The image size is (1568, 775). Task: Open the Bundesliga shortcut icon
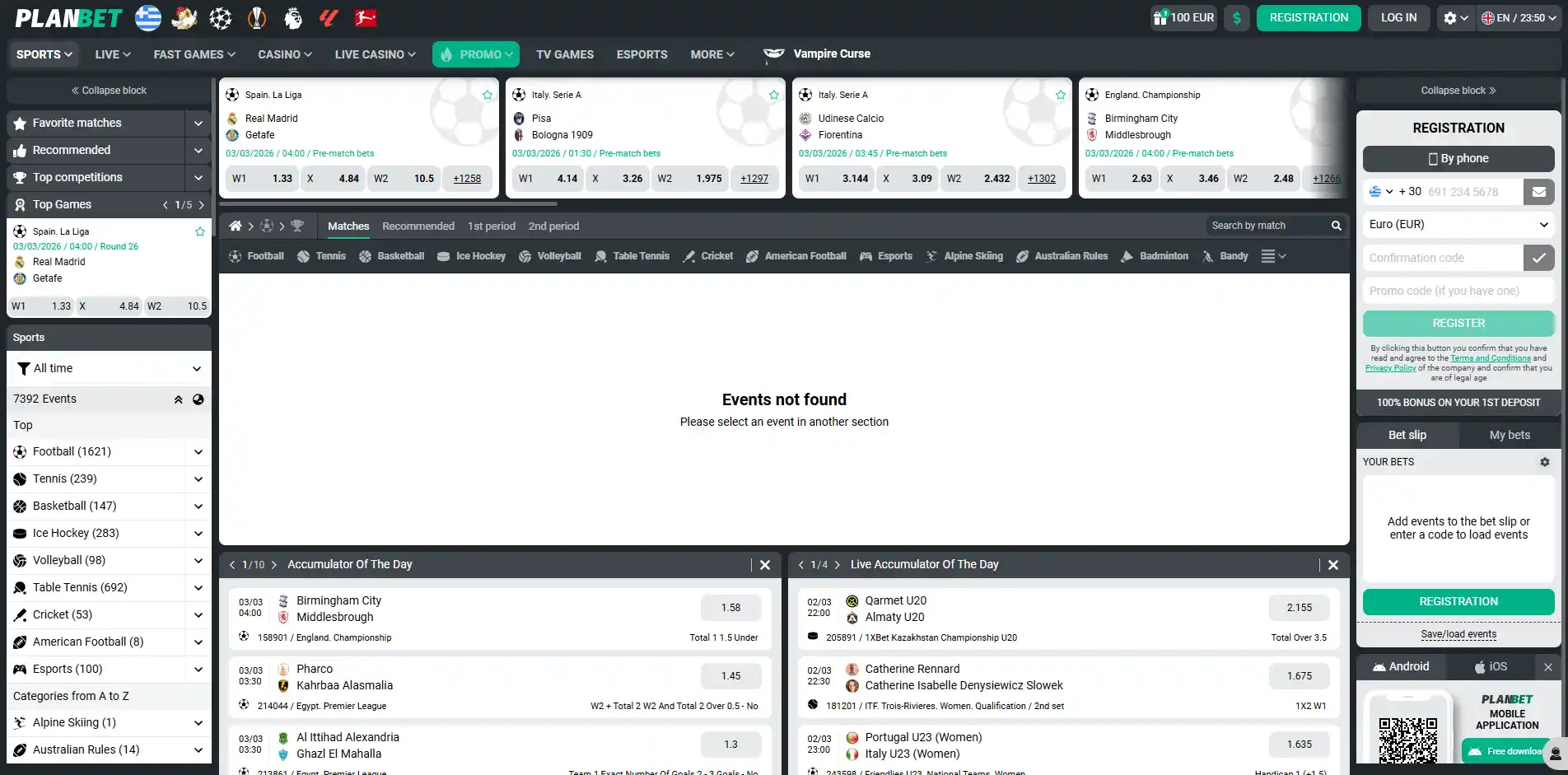tap(366, 17)
